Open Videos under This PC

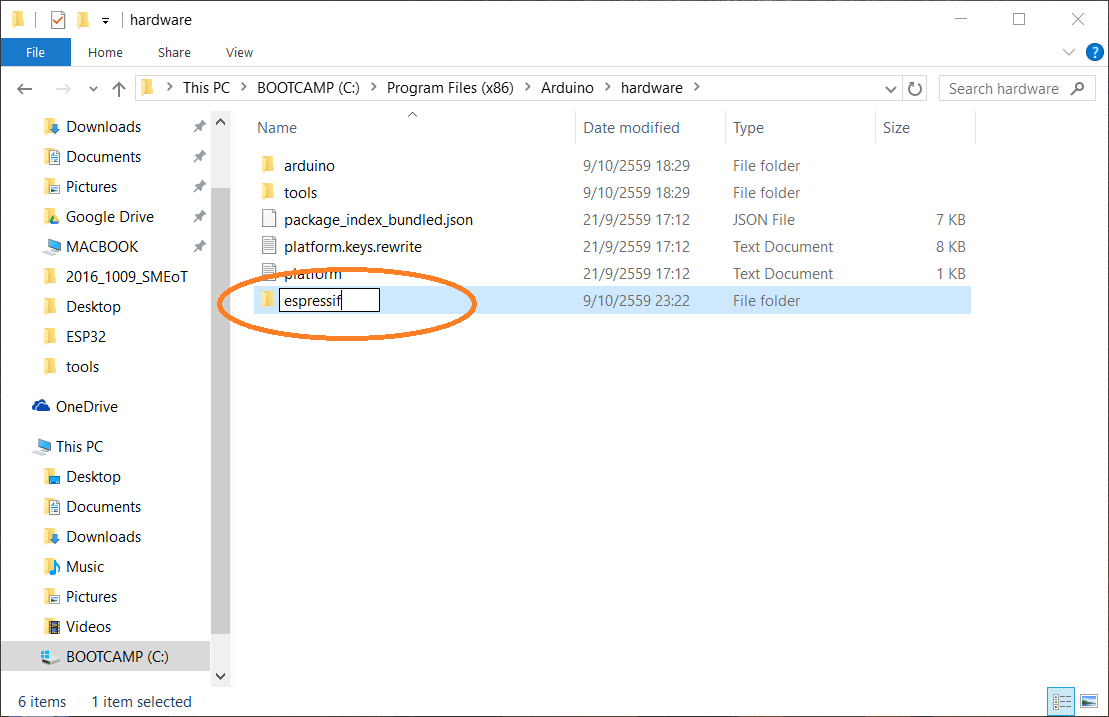88,627
